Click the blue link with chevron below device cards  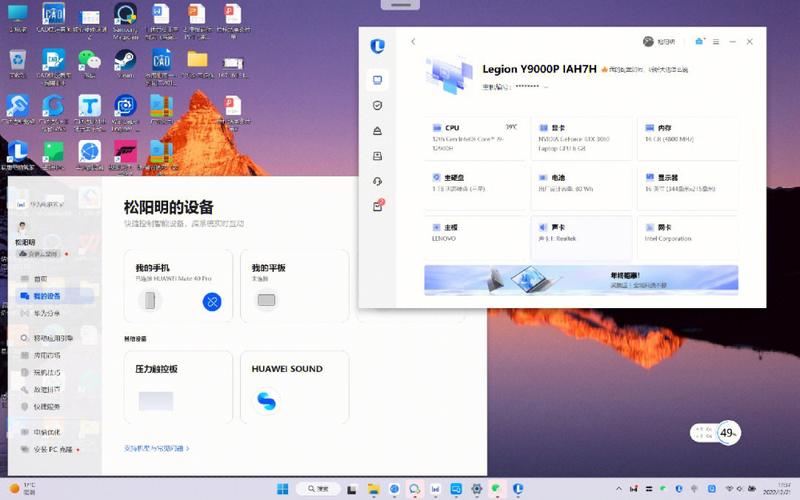(157, 448)
